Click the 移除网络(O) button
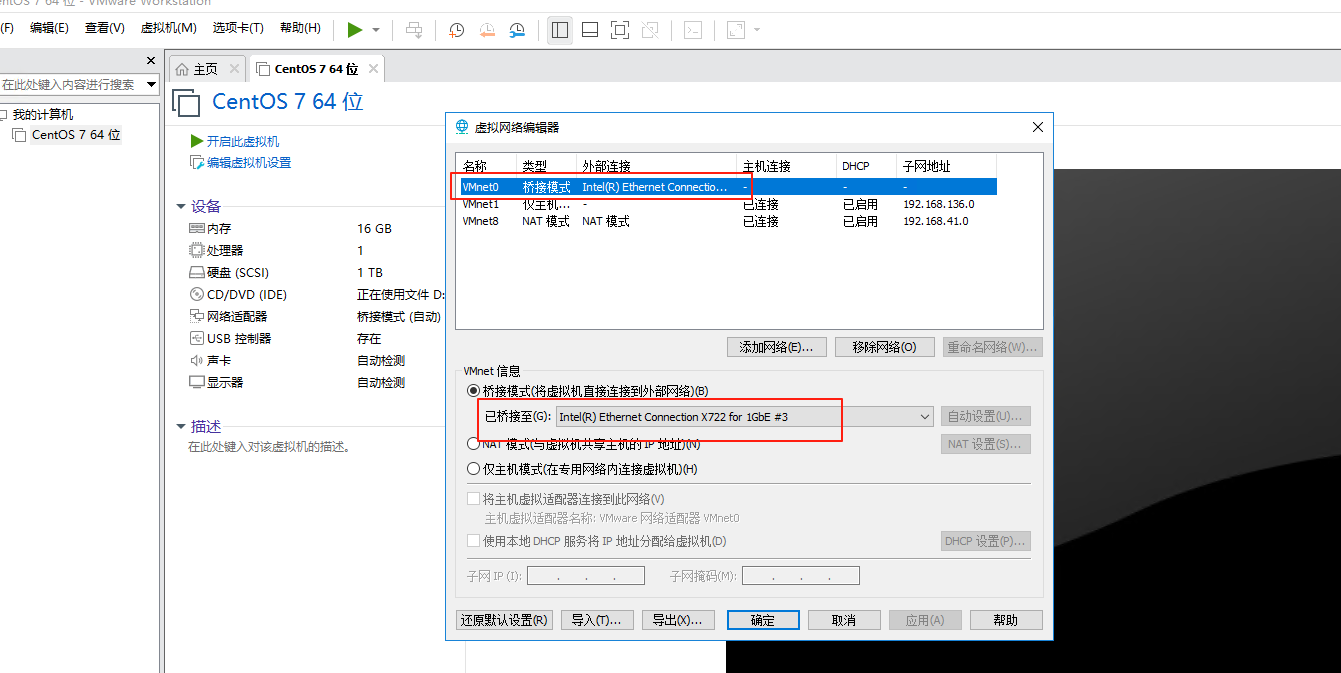 tap(884, 347)
